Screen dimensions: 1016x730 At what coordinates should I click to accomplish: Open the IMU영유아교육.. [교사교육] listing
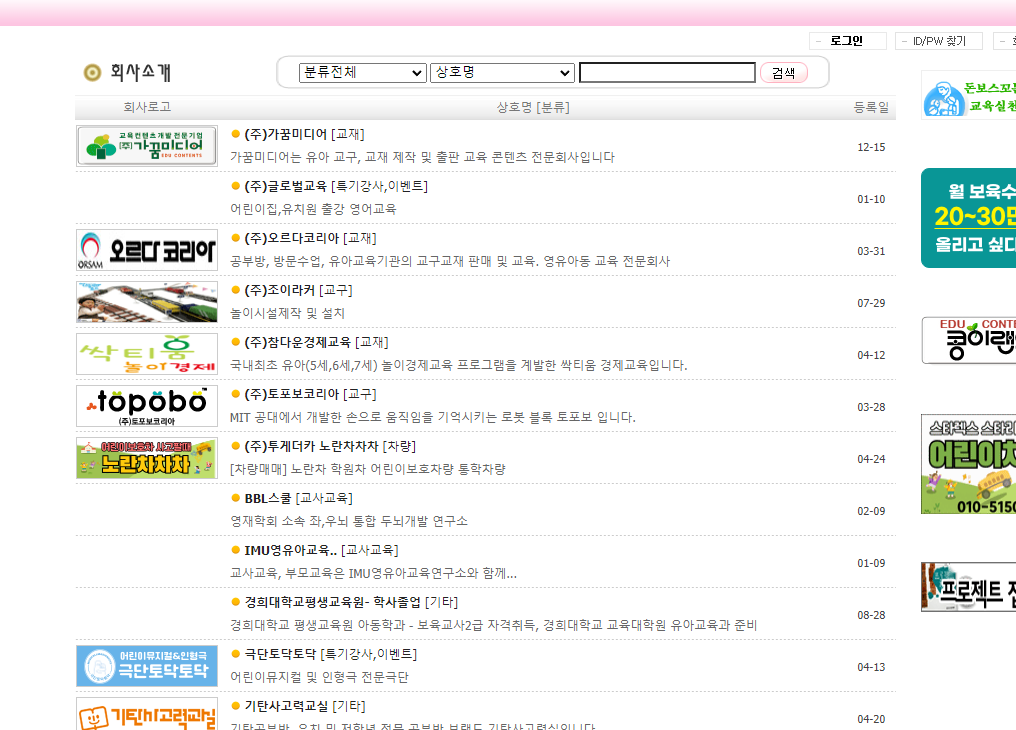(321, 550)
